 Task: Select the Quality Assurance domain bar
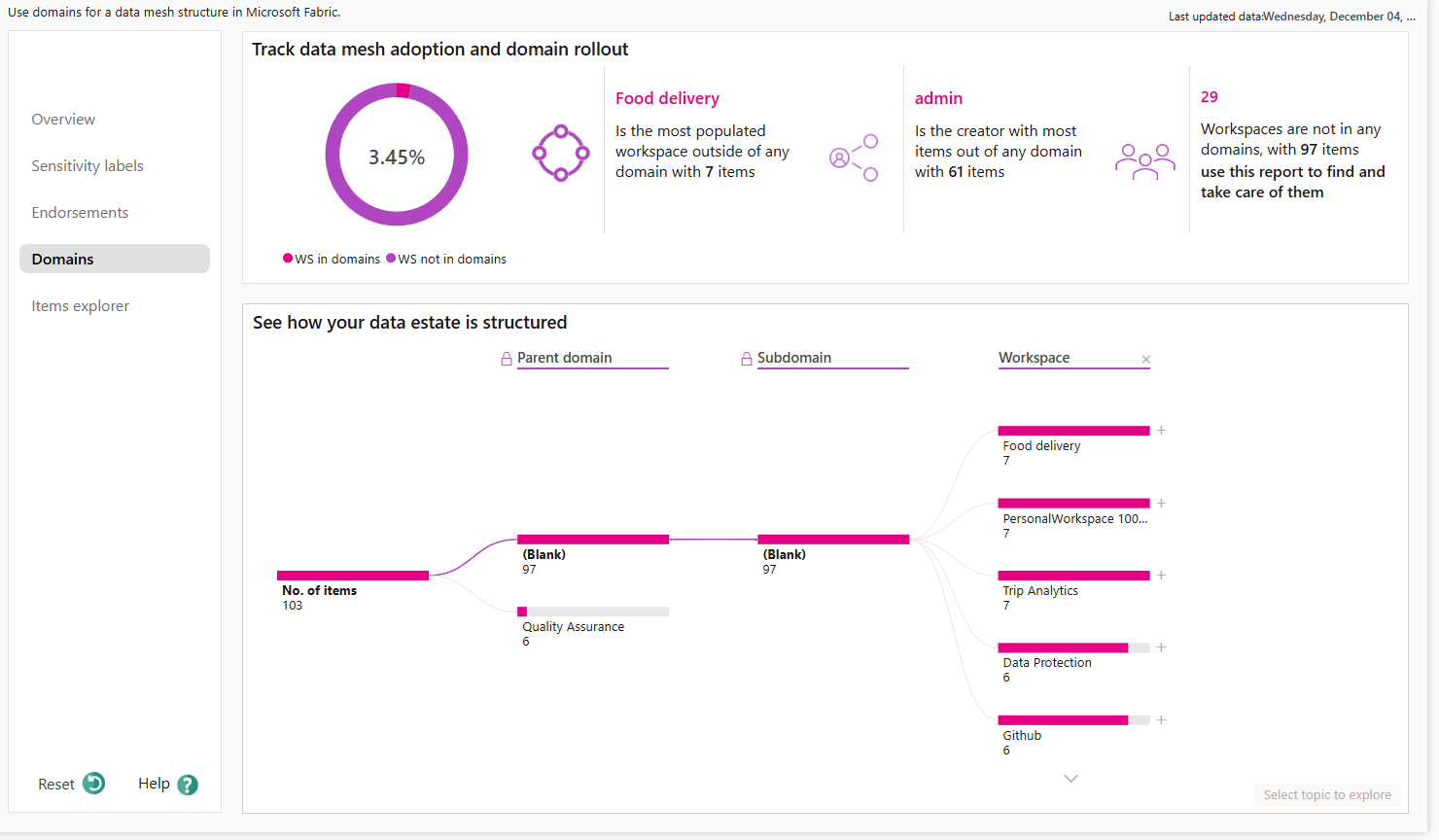point(593,612)
